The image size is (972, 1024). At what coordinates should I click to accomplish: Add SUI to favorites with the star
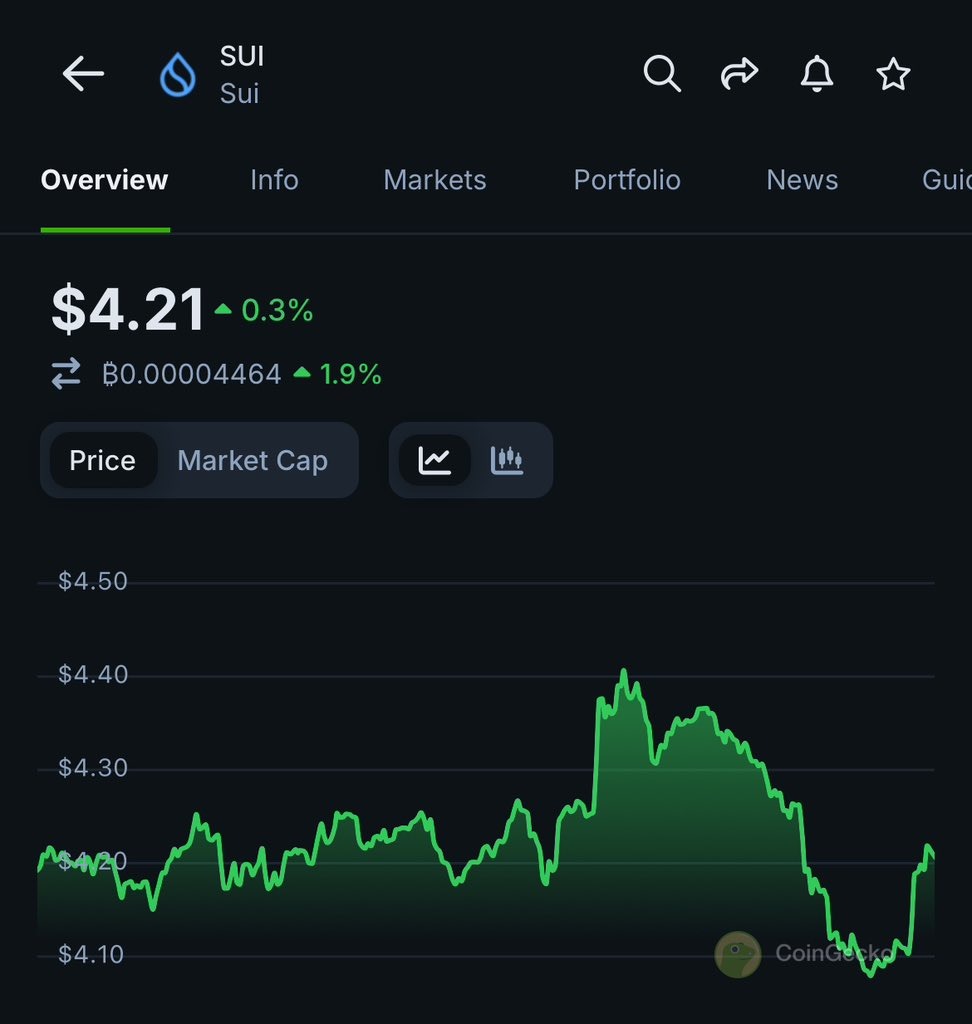pos(893,74)
